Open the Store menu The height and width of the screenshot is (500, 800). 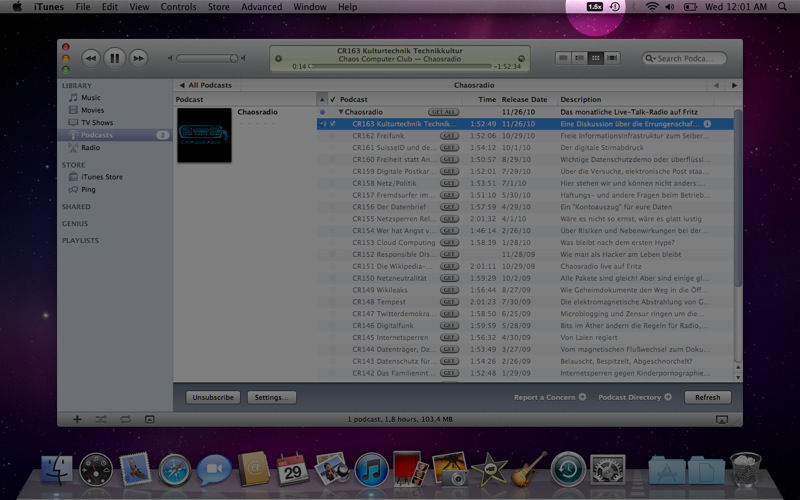219,7
